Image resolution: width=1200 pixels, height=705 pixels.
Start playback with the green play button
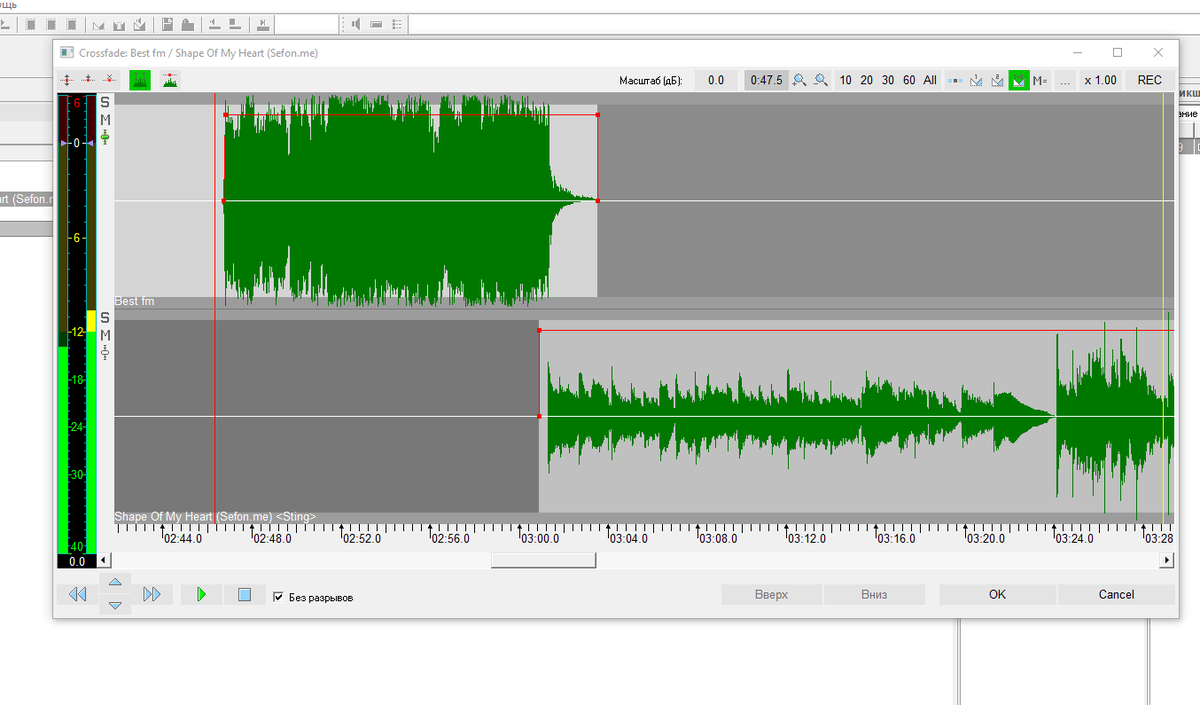pos(201,594)
